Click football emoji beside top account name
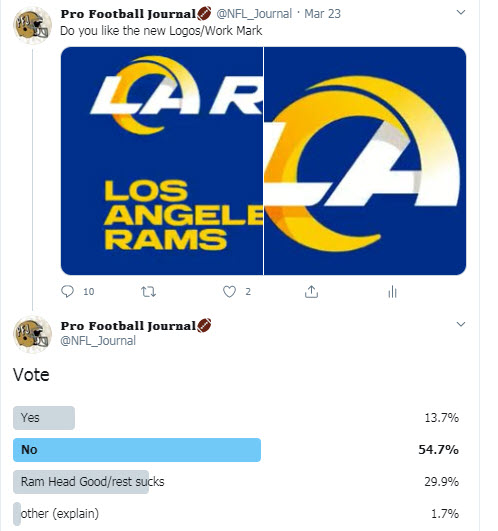The image size is (498, 531). click(x=204, y=14)
